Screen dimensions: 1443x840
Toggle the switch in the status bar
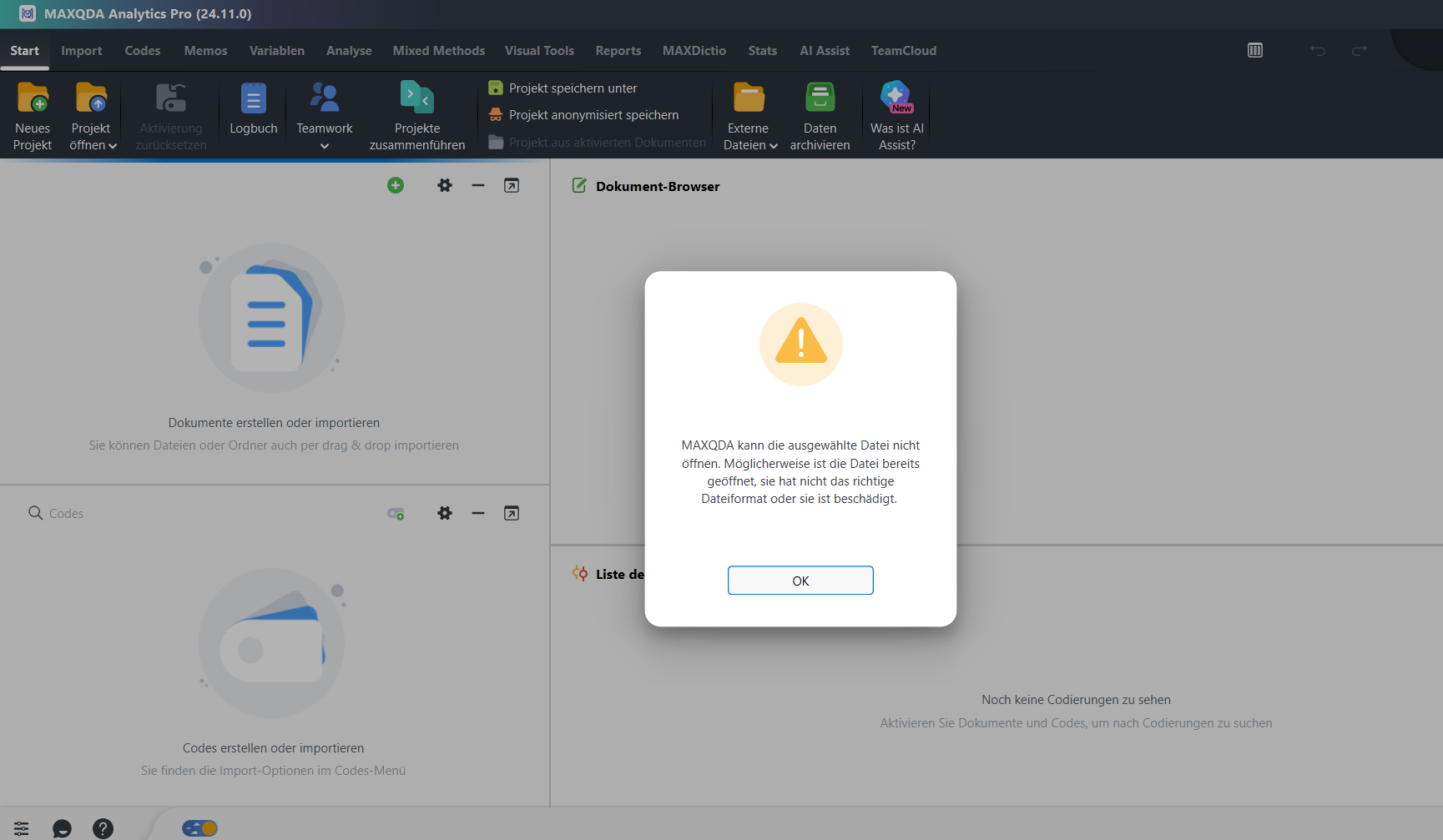click(199, 828)
